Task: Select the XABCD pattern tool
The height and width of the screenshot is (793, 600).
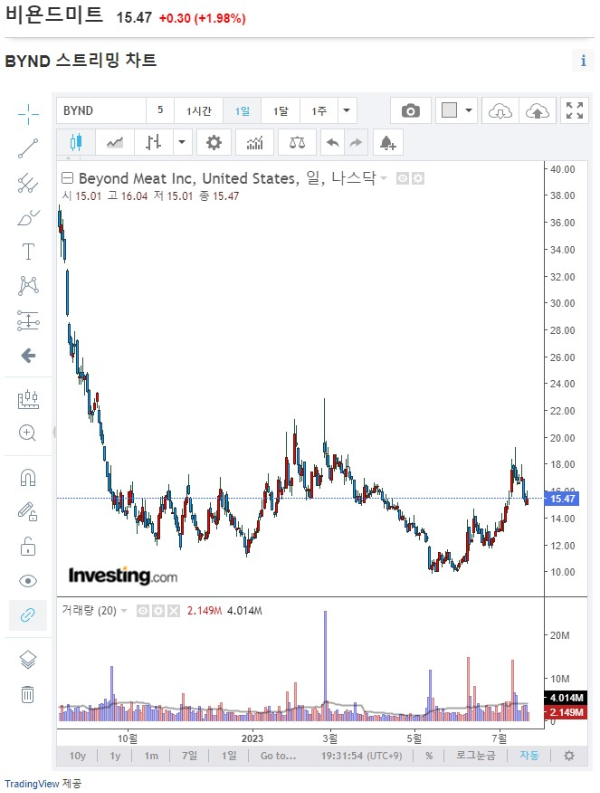Action: click(28, 286)
